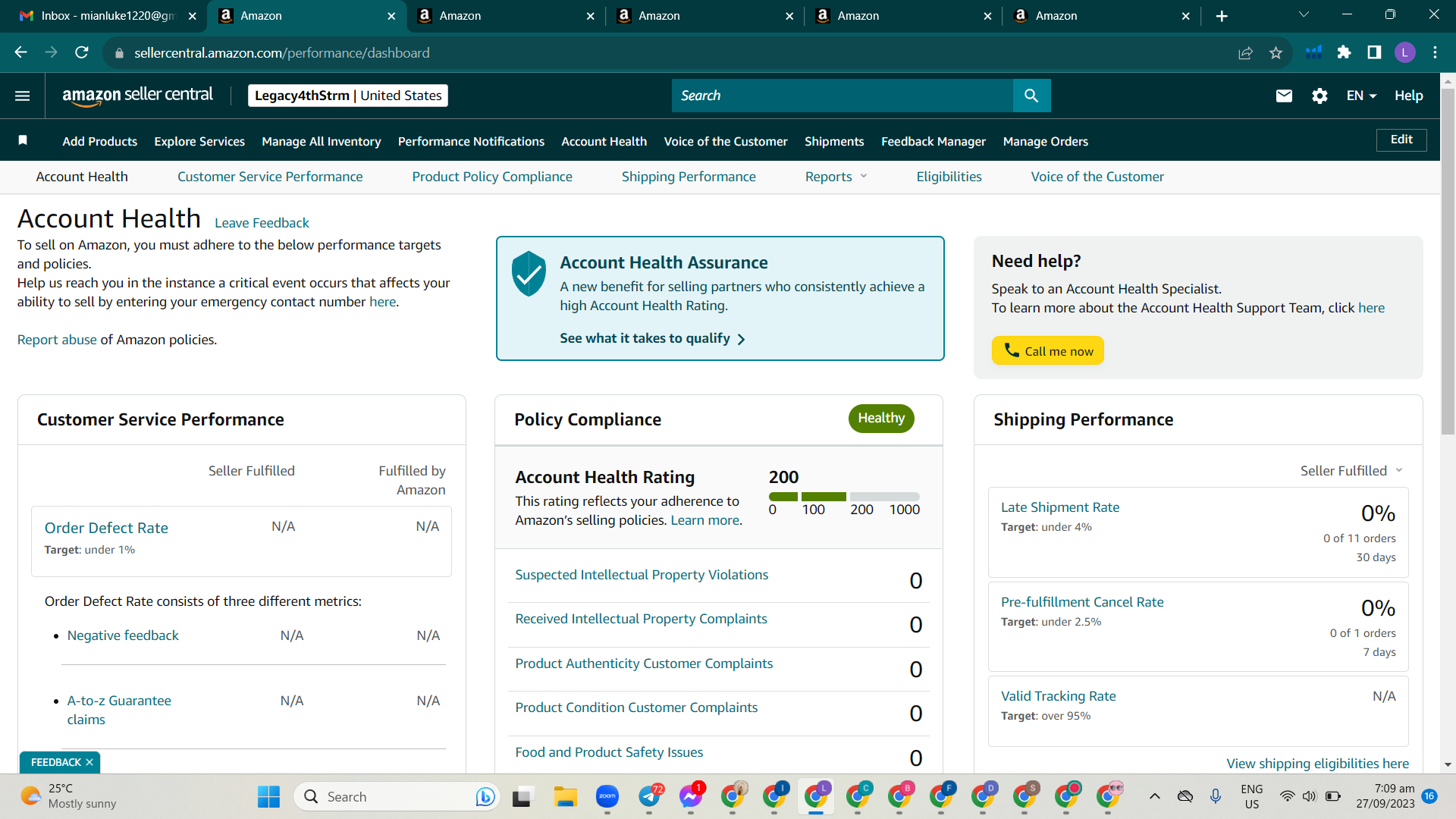Open a new browser tab
This screenshot has height=819, width=1456.
click(x=1222, y=16)
